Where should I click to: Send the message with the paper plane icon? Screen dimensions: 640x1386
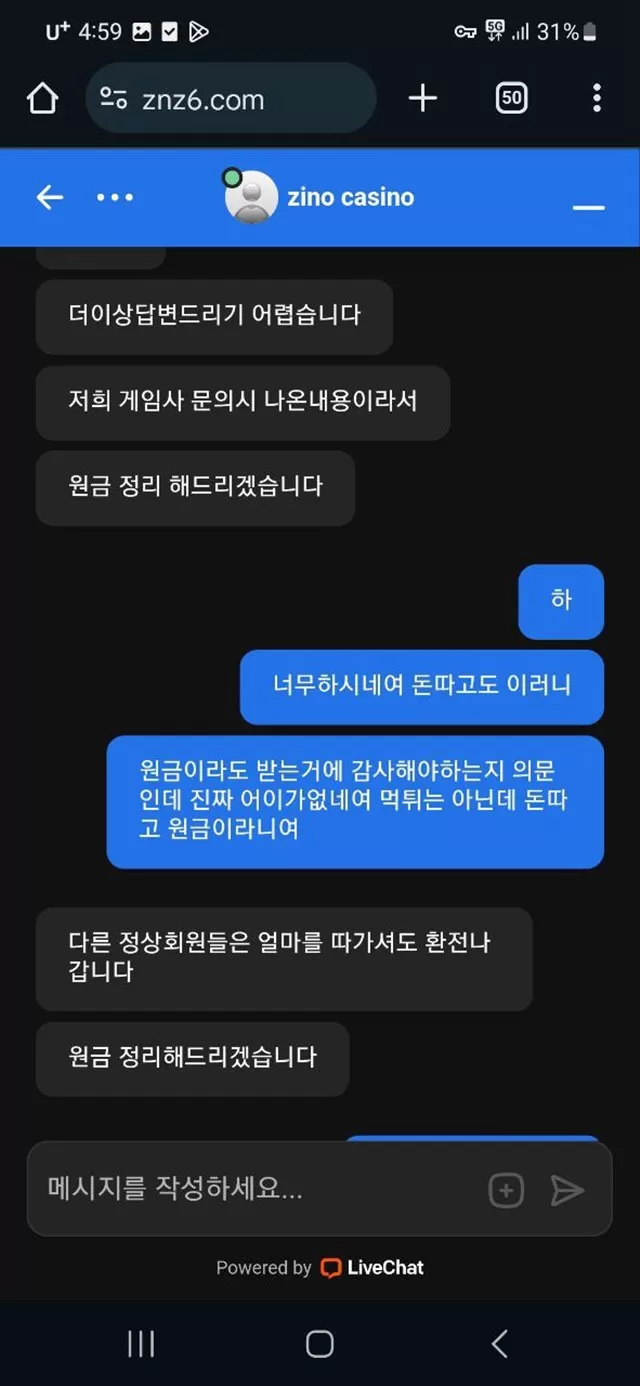(x=567, y=1190)
